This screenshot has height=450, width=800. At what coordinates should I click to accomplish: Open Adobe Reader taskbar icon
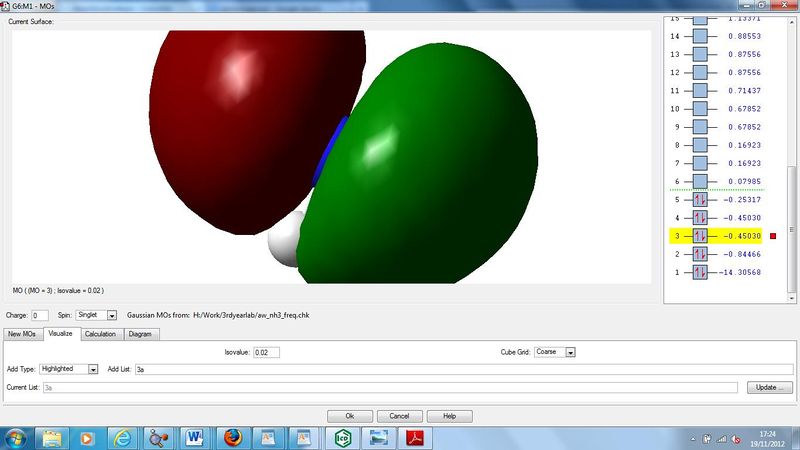pos(415,438)
